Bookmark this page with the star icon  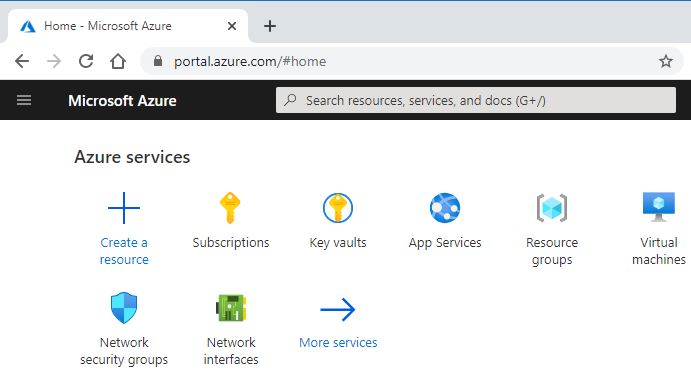click(x=665, y=61)
